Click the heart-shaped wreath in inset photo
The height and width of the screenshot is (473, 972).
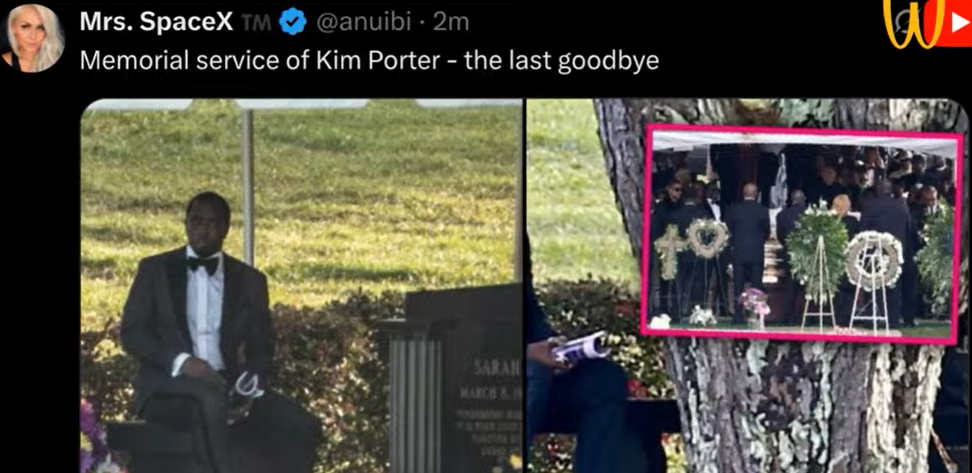[x=707, y=238]
